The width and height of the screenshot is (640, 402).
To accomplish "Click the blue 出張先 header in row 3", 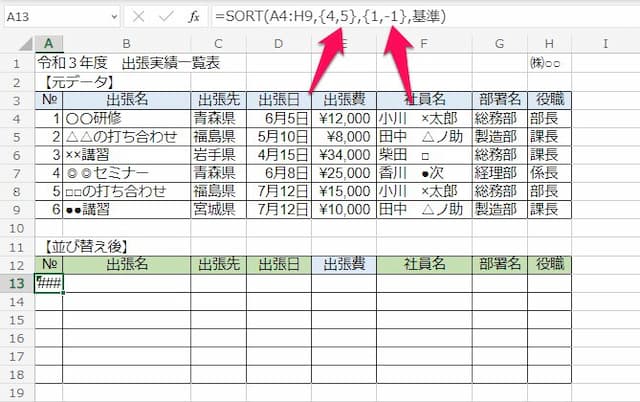I will click(218, 100).
